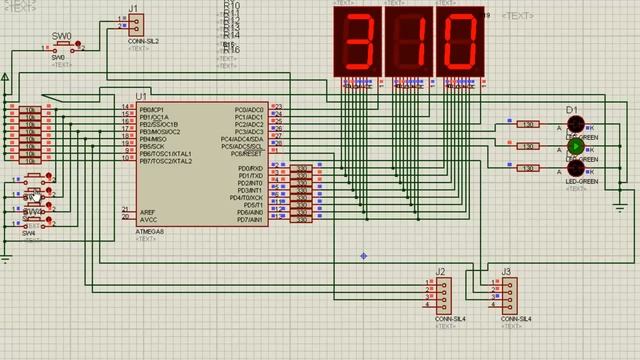
Task: Toggle the top stacked switch's red latch dot
Action: [49, 176]
